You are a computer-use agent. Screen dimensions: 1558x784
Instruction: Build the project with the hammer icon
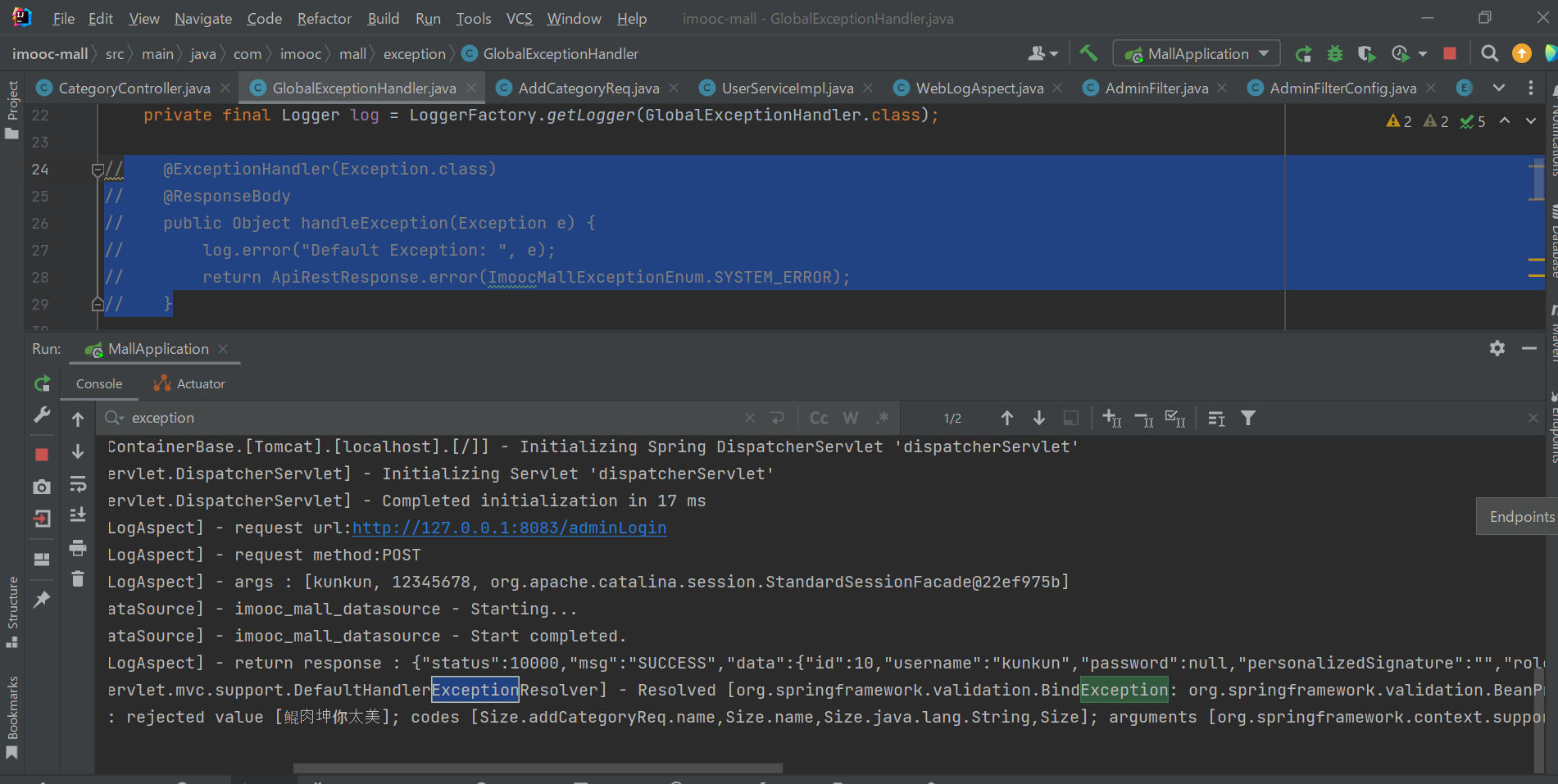click(1088, 53)
